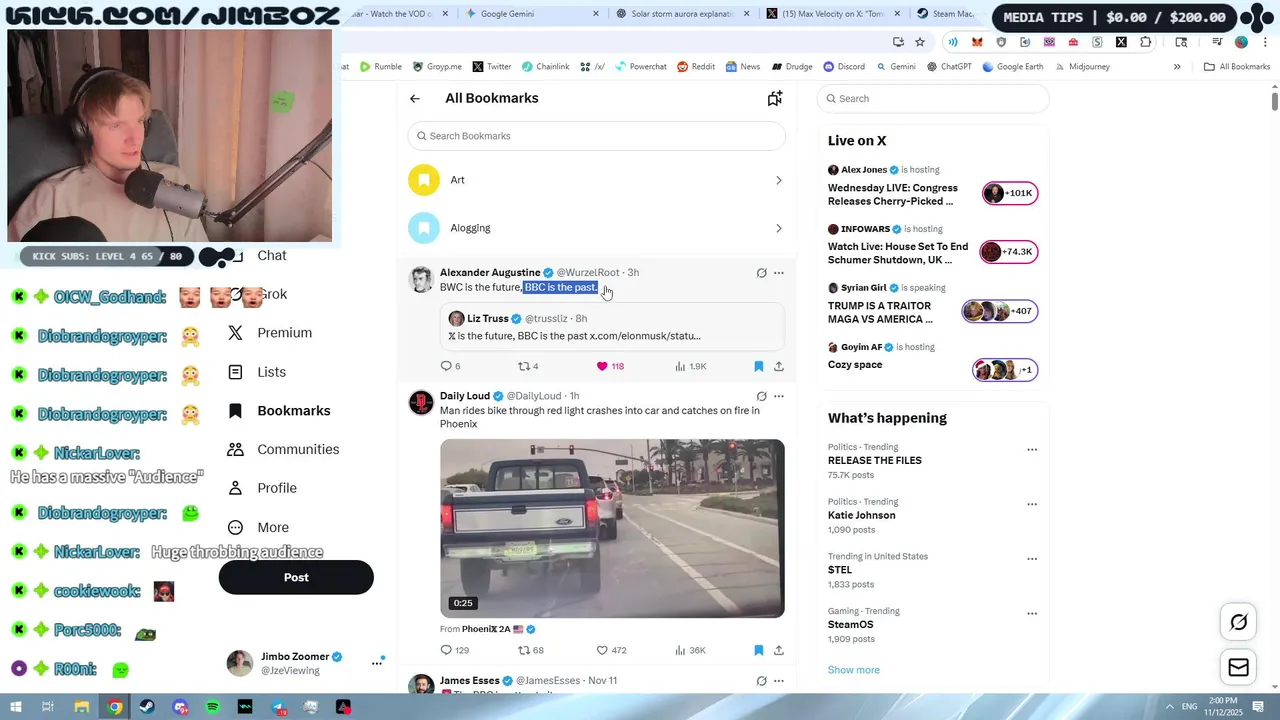Remove bookmark from Alexander Augustine's post
The image size is (1280, 720).
click(758, 366)
